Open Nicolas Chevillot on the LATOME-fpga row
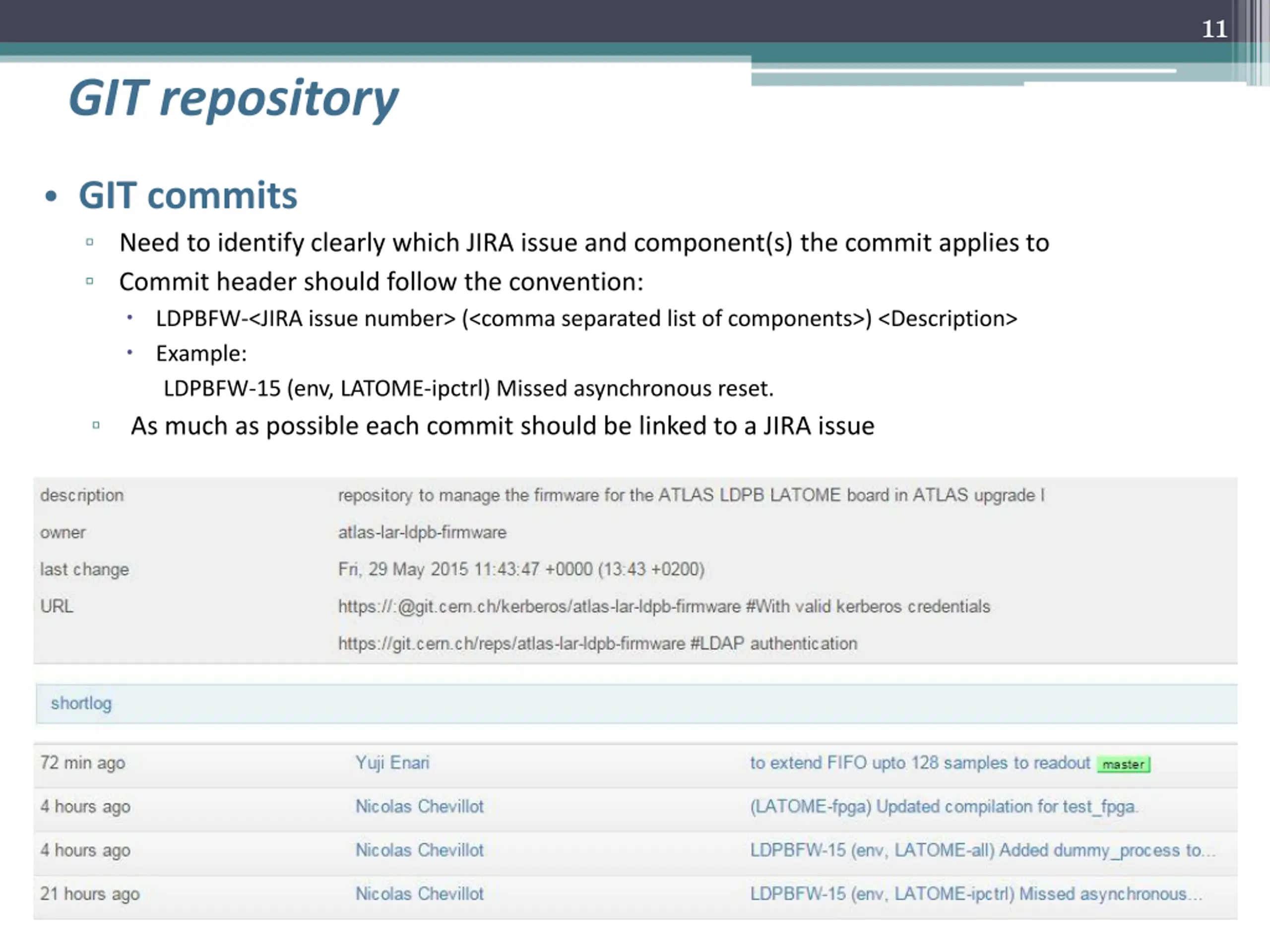Image resolution: width=1270 pixels, height=952 pixels. click(x=420, y=806)
